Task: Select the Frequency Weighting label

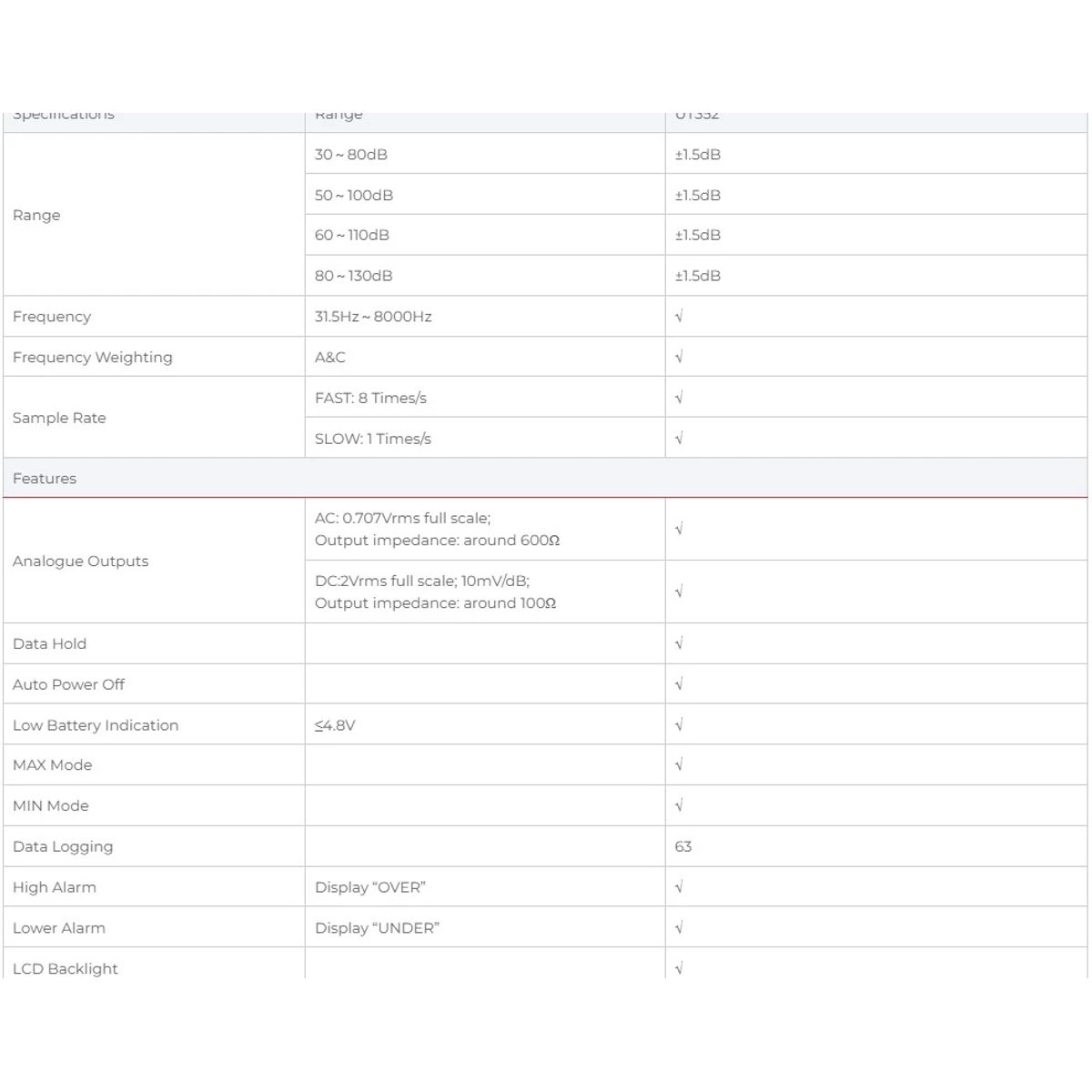Action: (93, 358)
